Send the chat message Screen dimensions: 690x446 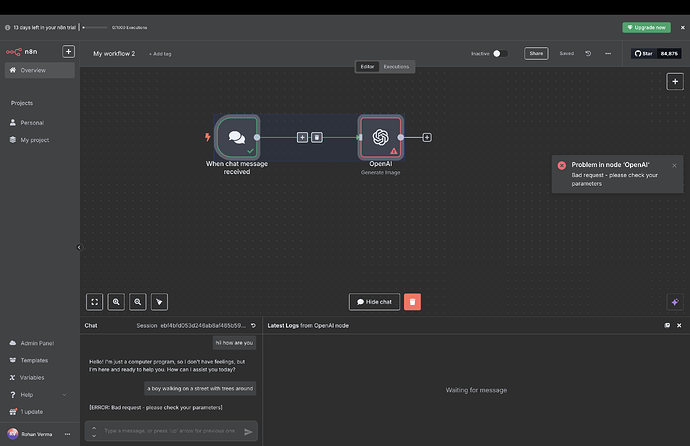point(248,432)
